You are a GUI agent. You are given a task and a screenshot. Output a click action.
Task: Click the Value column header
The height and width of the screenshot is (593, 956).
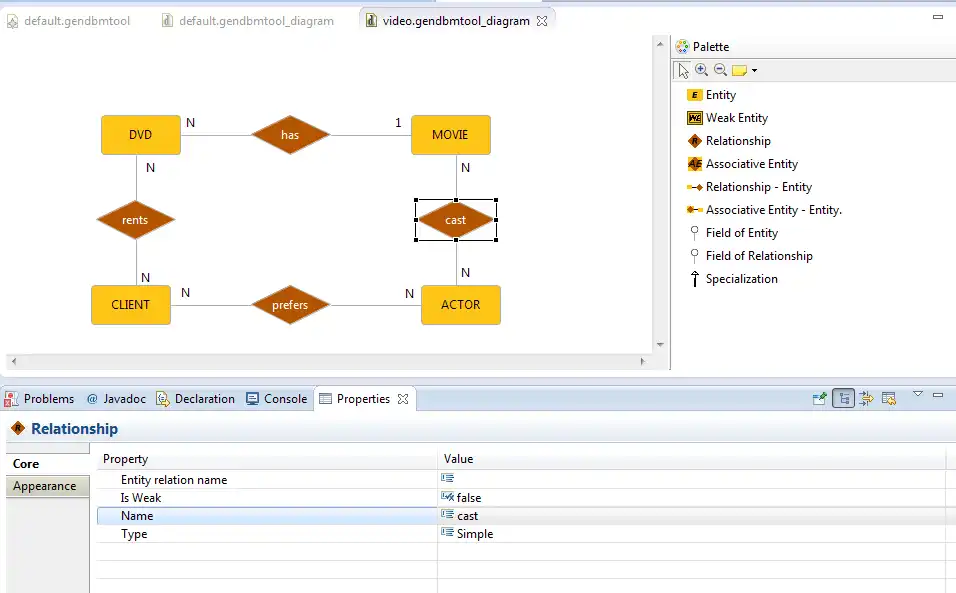click(691, 459)
